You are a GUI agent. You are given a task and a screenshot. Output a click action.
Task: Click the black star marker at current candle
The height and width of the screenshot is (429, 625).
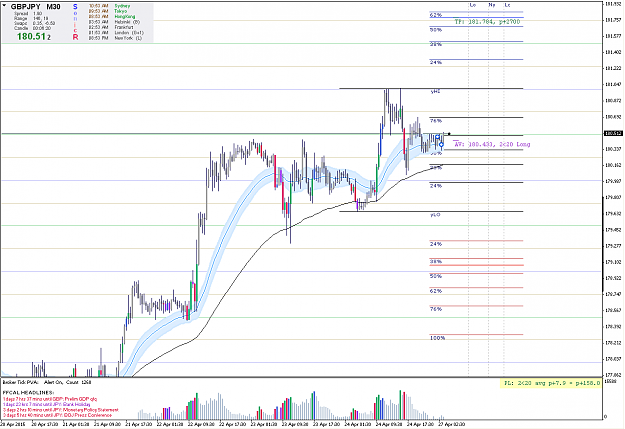[x=449, y=134]
